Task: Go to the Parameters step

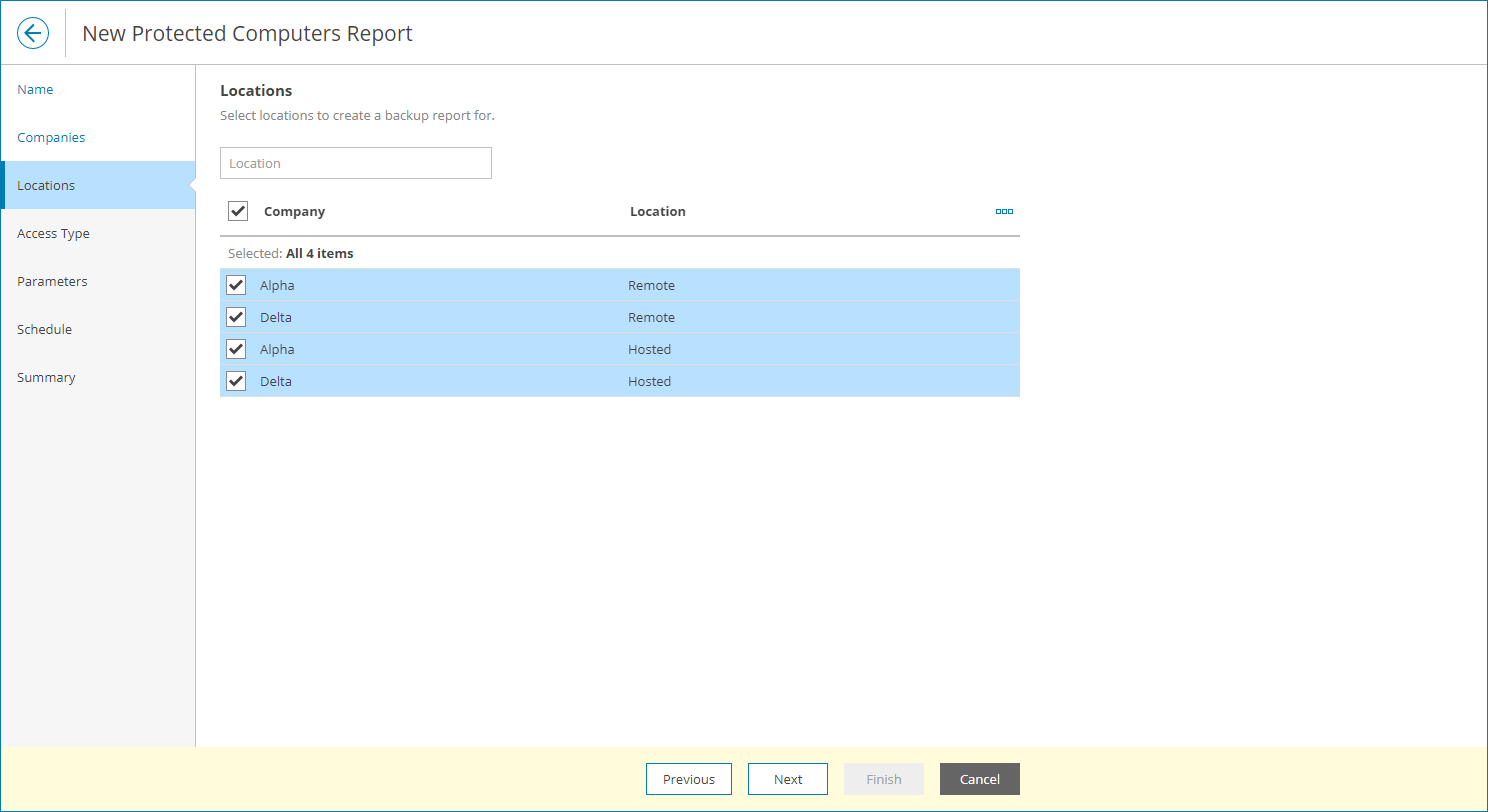Action: click(x=98, y=281)
